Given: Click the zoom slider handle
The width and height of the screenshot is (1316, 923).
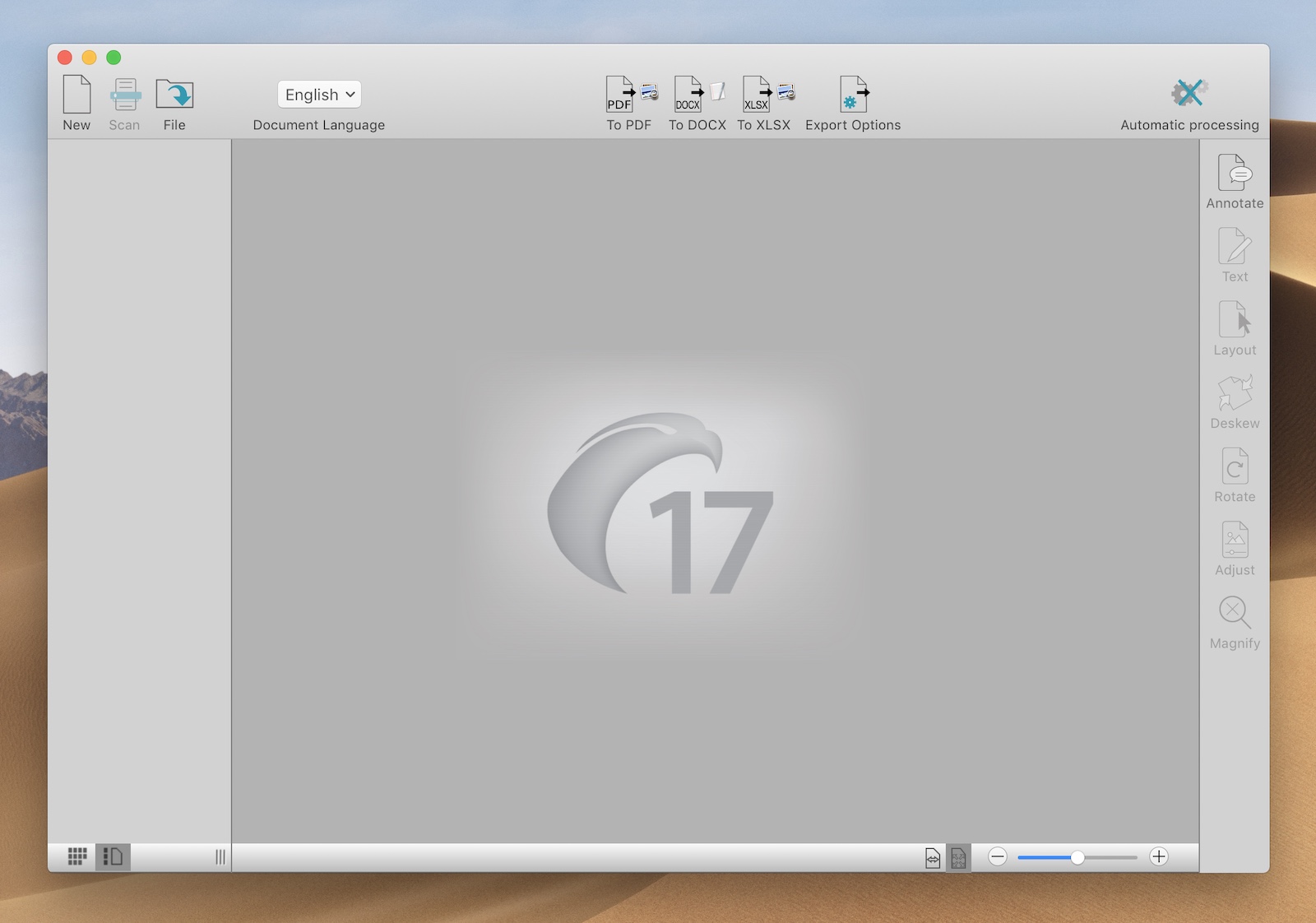Looking at the screenshot, I should 1077,857.
